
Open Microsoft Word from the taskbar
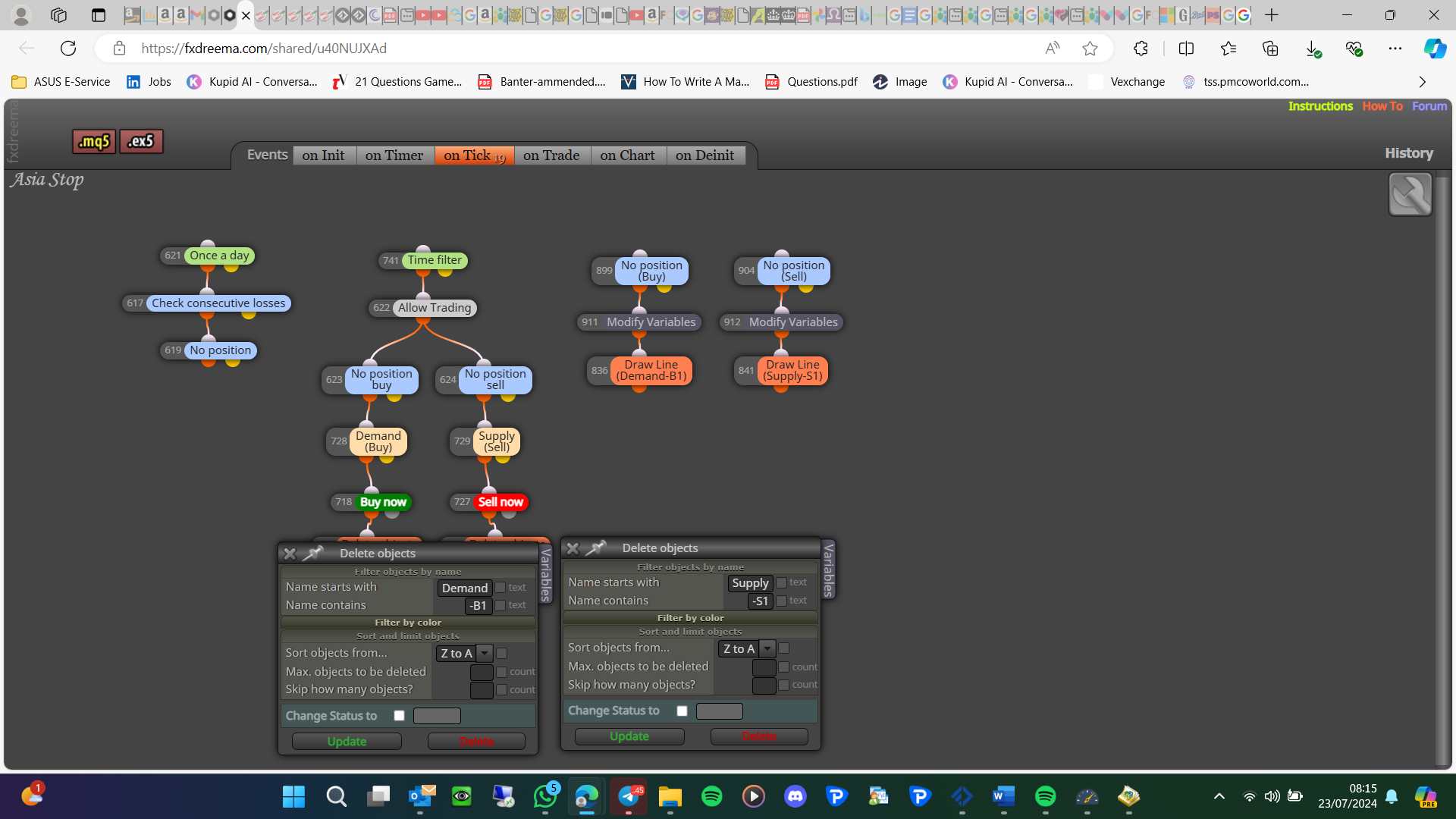[x=1004, y=796]
